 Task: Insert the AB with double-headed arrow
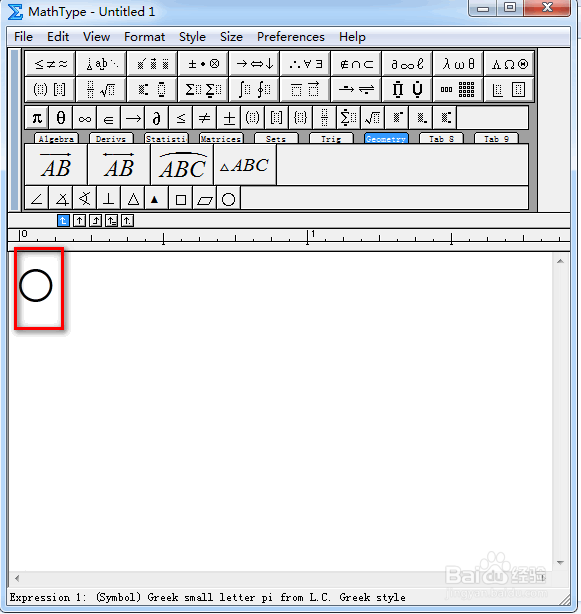[x=119, y=164]
